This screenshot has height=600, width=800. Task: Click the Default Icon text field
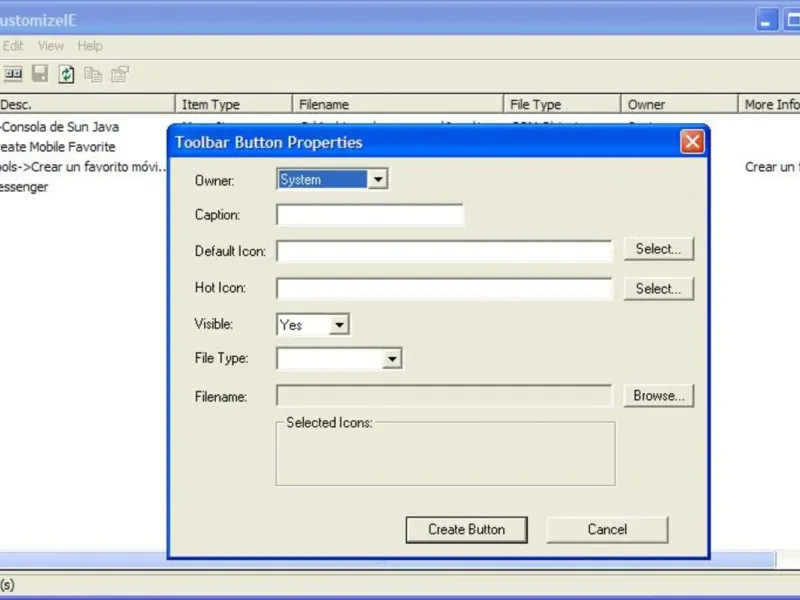(444, 252)
